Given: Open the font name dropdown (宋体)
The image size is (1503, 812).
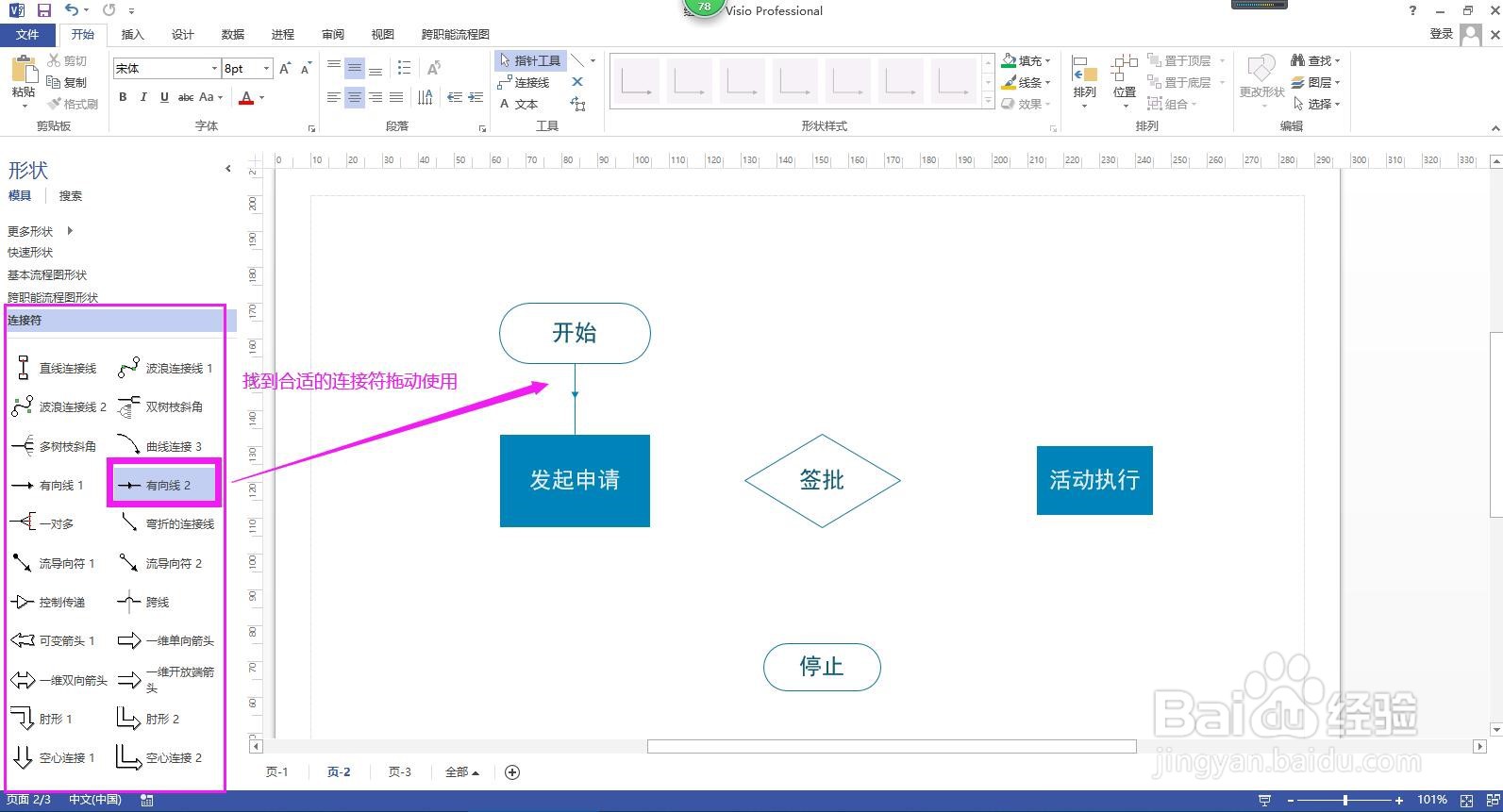Looking at the screenshot, I should point(214,68).
